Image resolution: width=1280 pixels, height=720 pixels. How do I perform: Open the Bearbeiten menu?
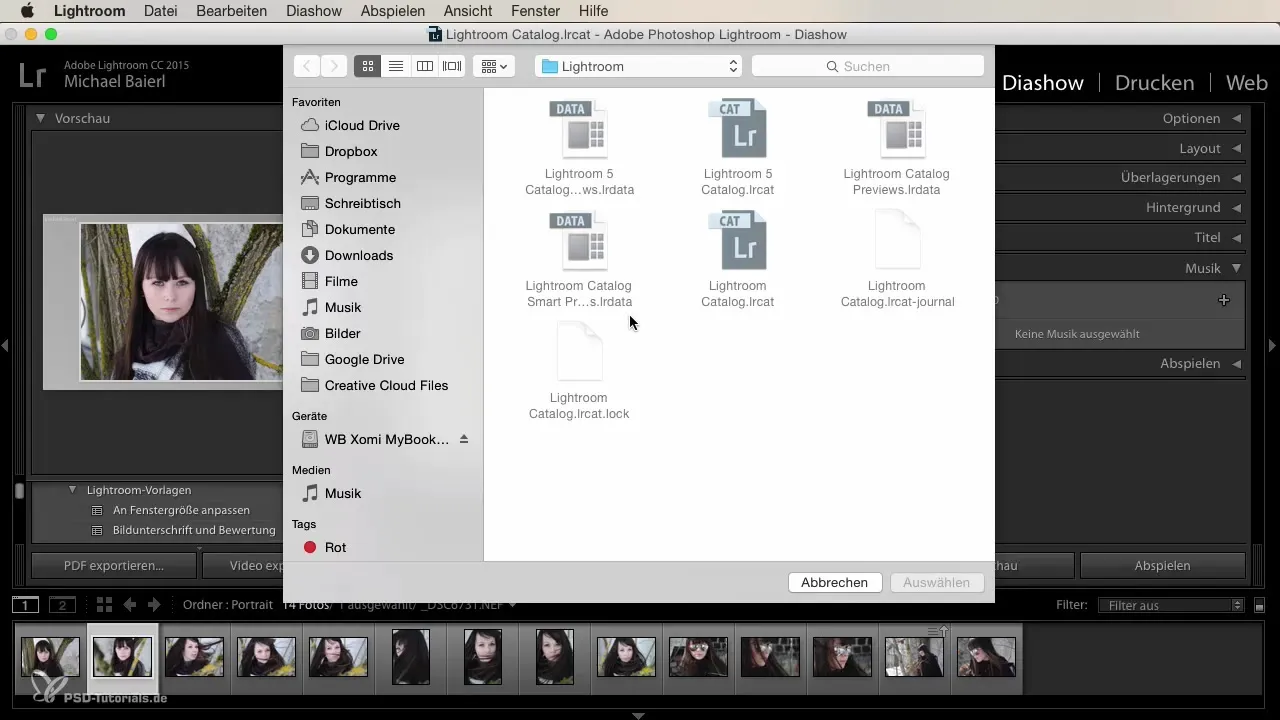click(x=231, y=11)
